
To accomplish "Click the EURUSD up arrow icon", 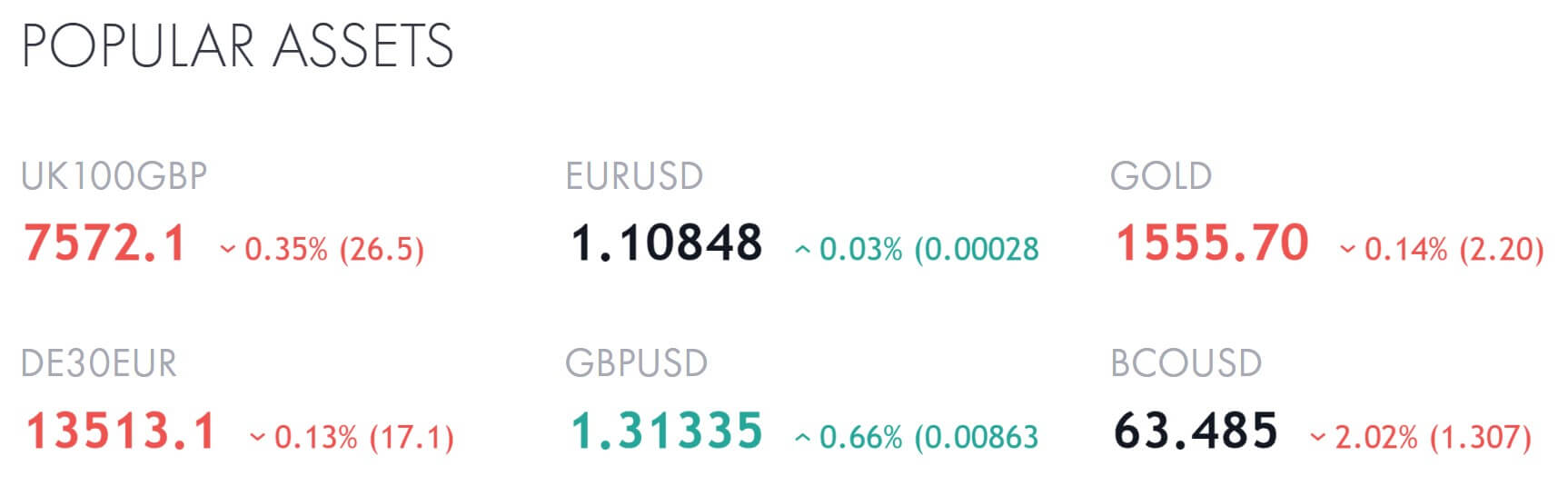I will [802, 250].
